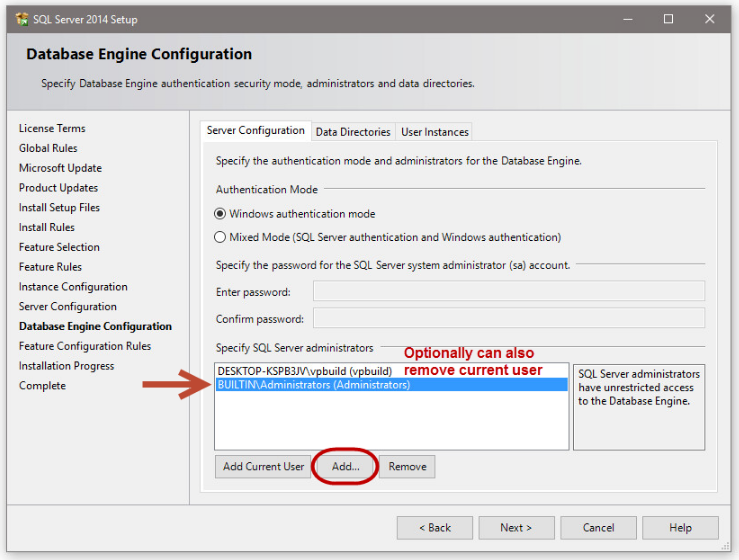739x560 pixels.
Task: Switch to the Data Directories tab
Action: pos(353,132)
